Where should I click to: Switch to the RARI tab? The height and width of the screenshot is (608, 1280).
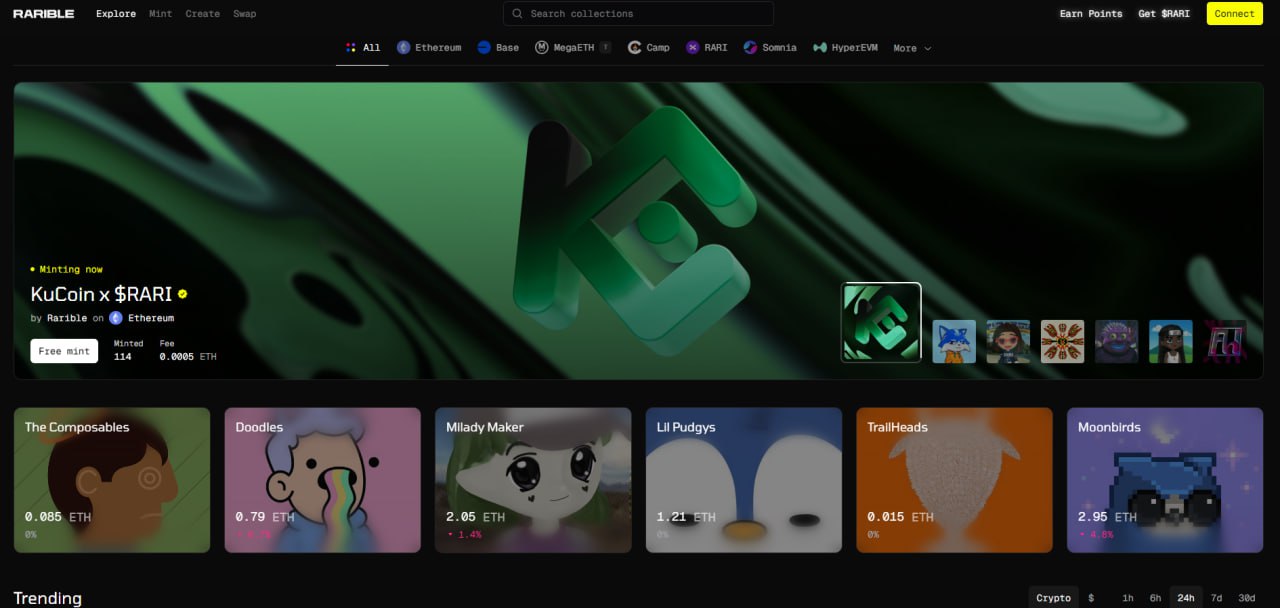click(707, 48)
